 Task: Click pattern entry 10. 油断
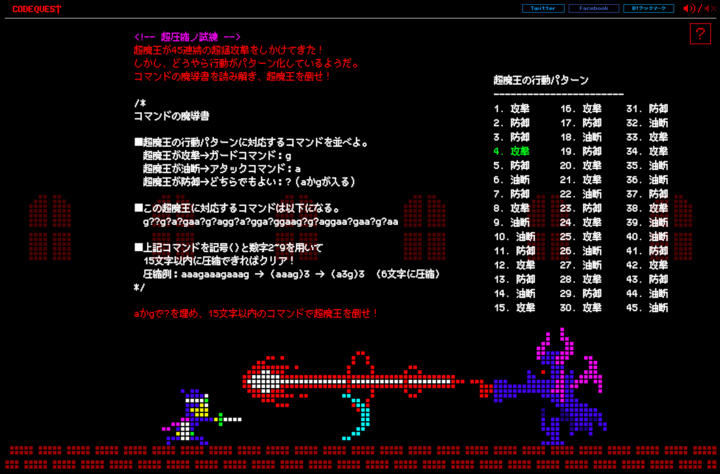pyautogui.click(x=514, y=237)
